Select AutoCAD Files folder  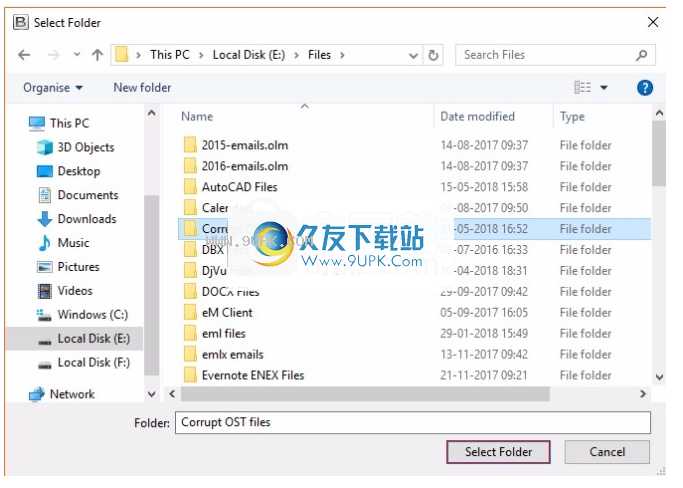coord(239,187)
